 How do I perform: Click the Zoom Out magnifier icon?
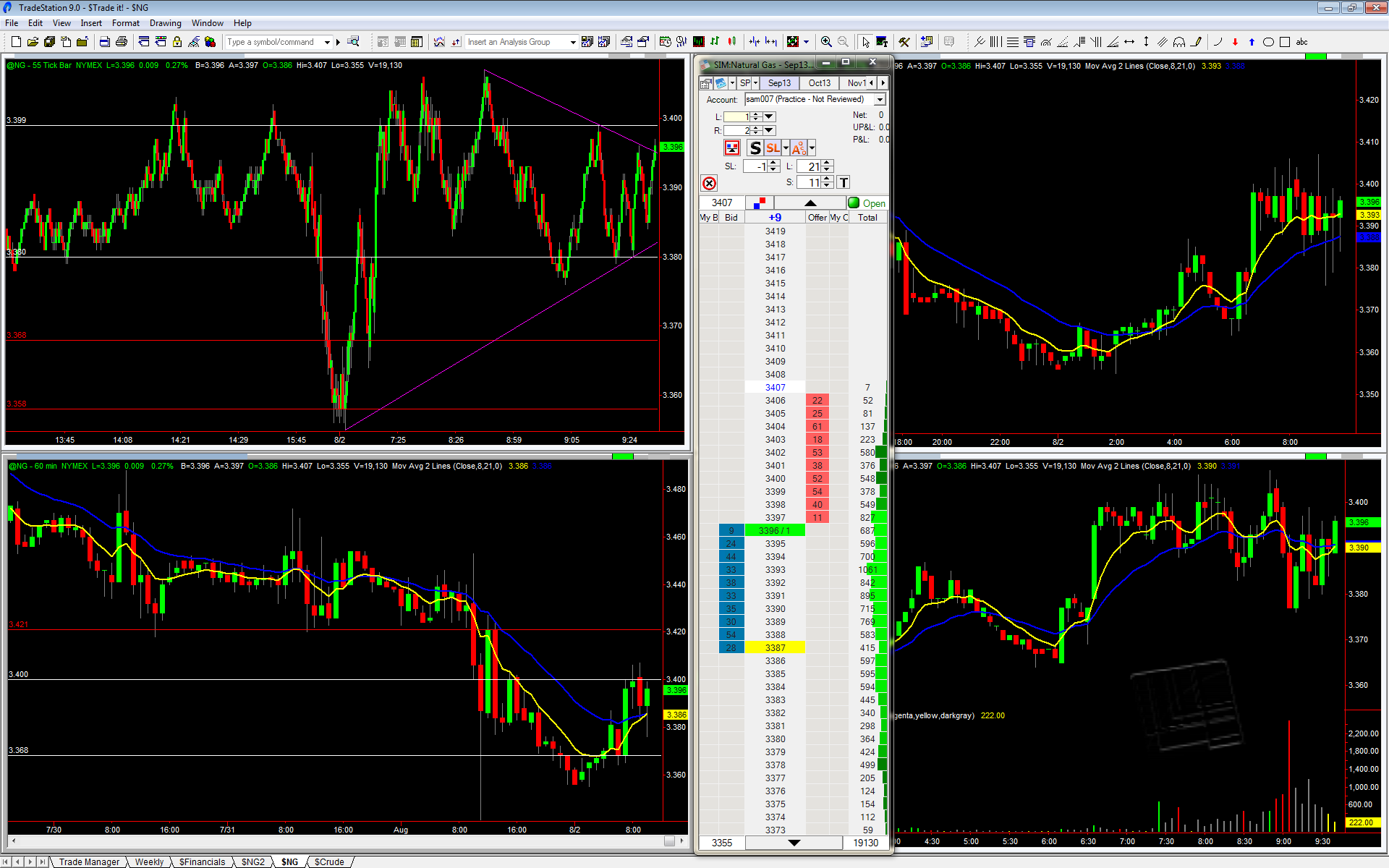[x=843, y=42]
